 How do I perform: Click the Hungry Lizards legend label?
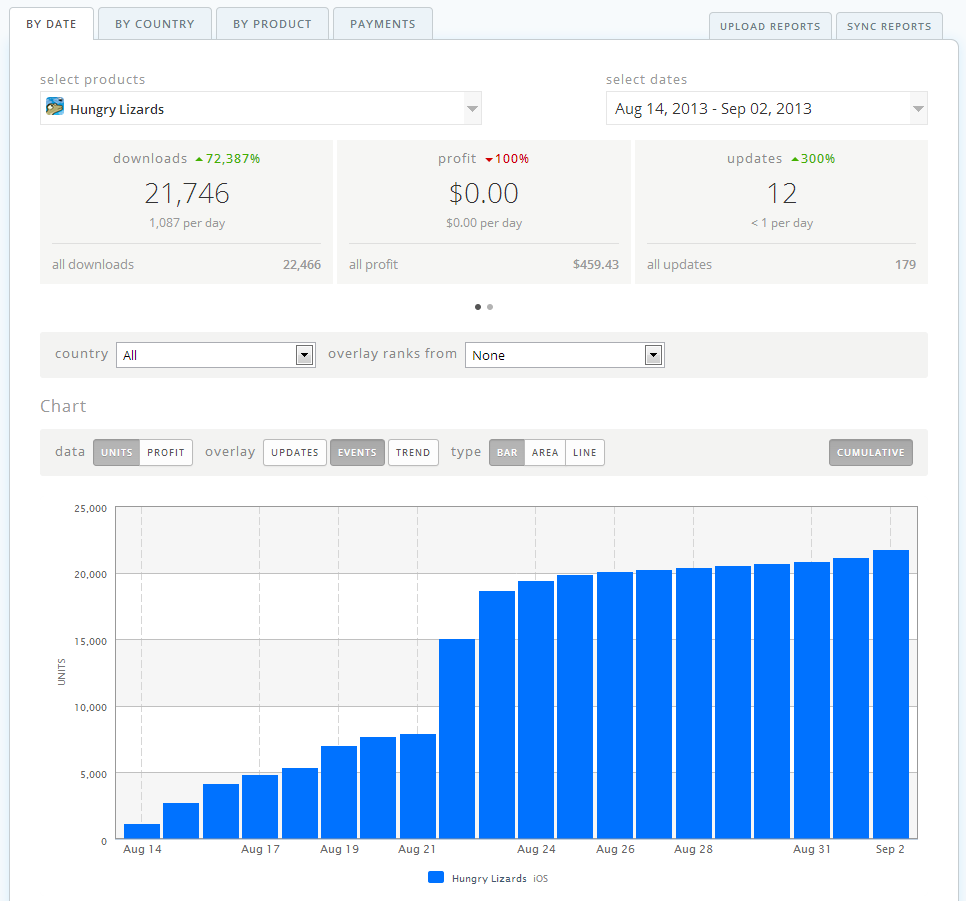click(489, 878)
